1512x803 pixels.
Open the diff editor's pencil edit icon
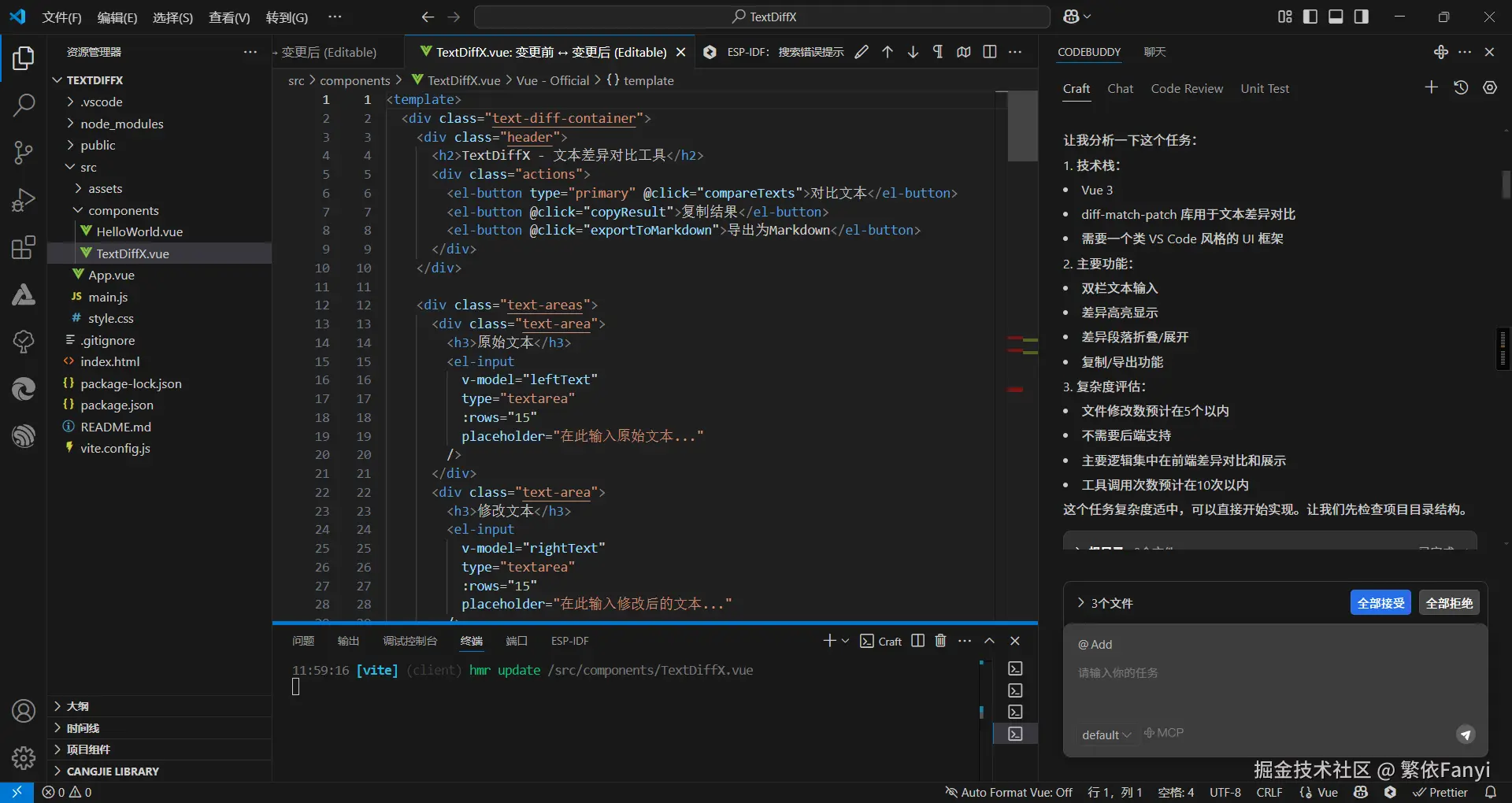pyautogui.click(x=861, y=52)
